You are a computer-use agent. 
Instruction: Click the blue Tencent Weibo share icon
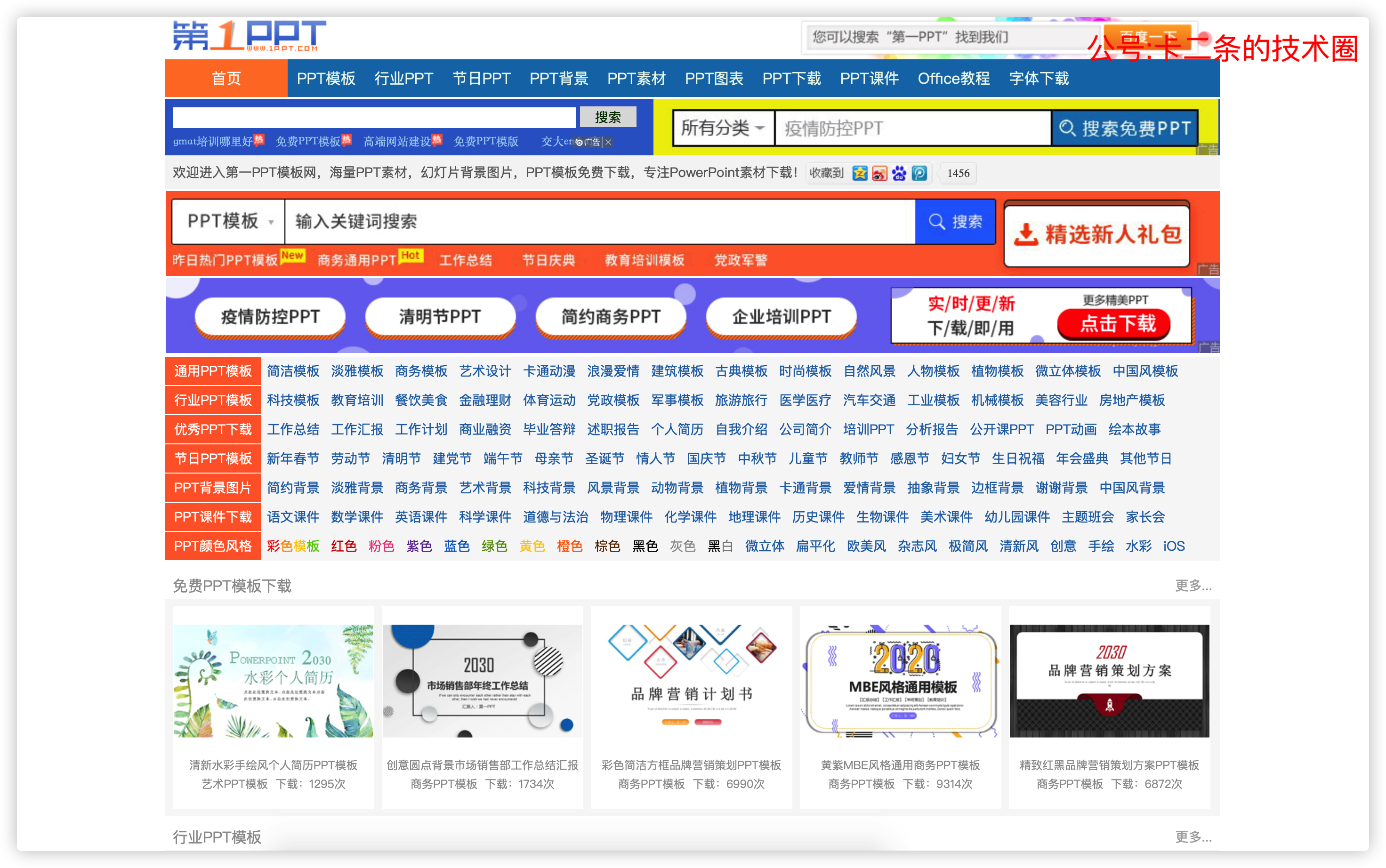tap(919, 173)
